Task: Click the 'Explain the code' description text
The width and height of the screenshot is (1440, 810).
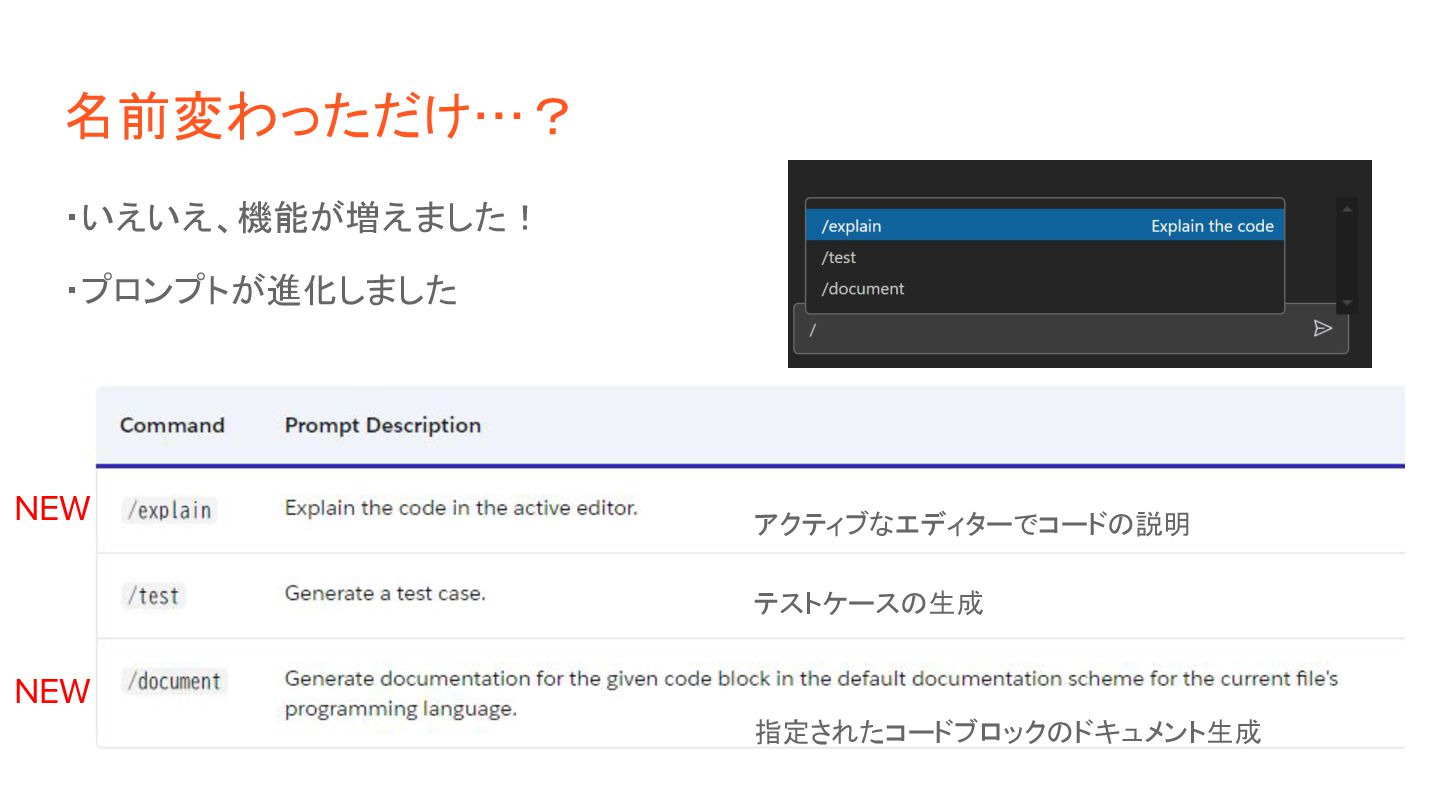Action: click(x=1212, y=226)
